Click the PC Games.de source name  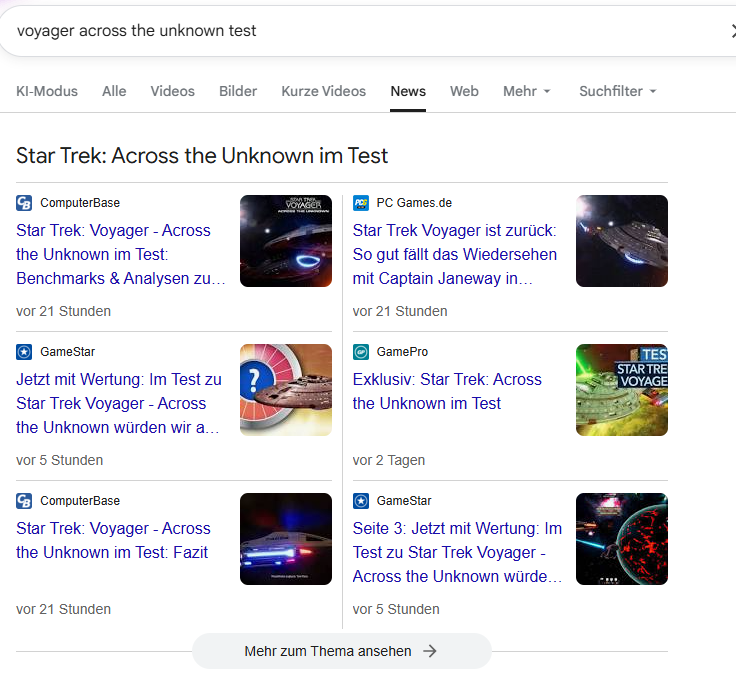click(414, 203)
